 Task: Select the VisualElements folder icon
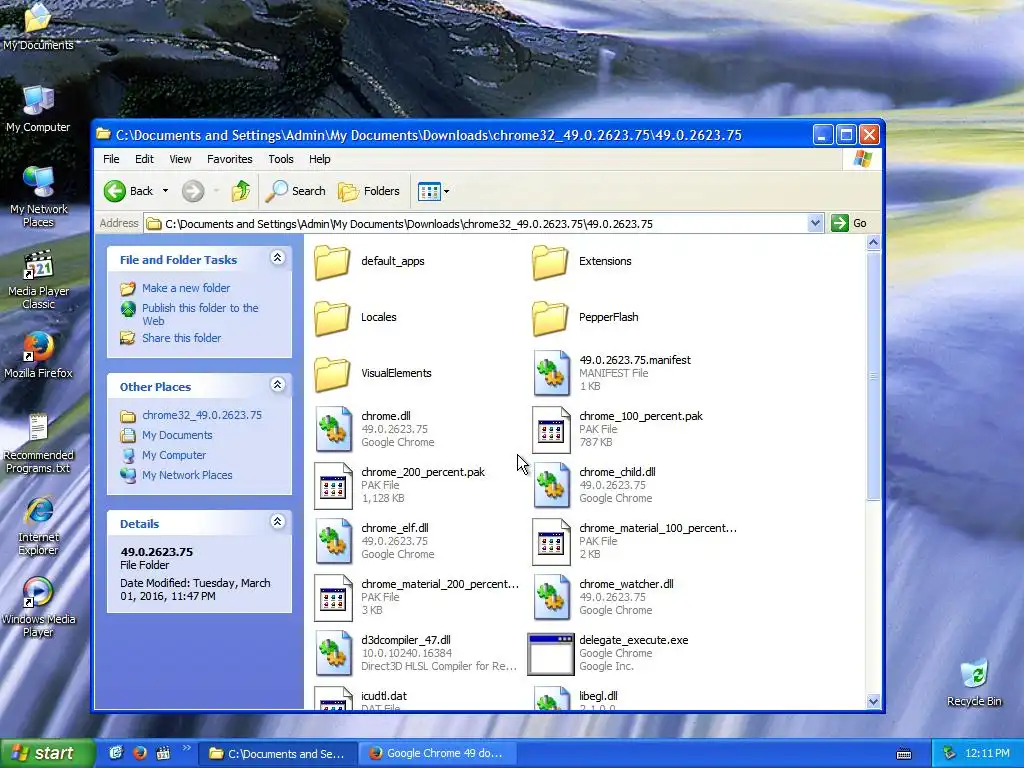coord(332,374)
